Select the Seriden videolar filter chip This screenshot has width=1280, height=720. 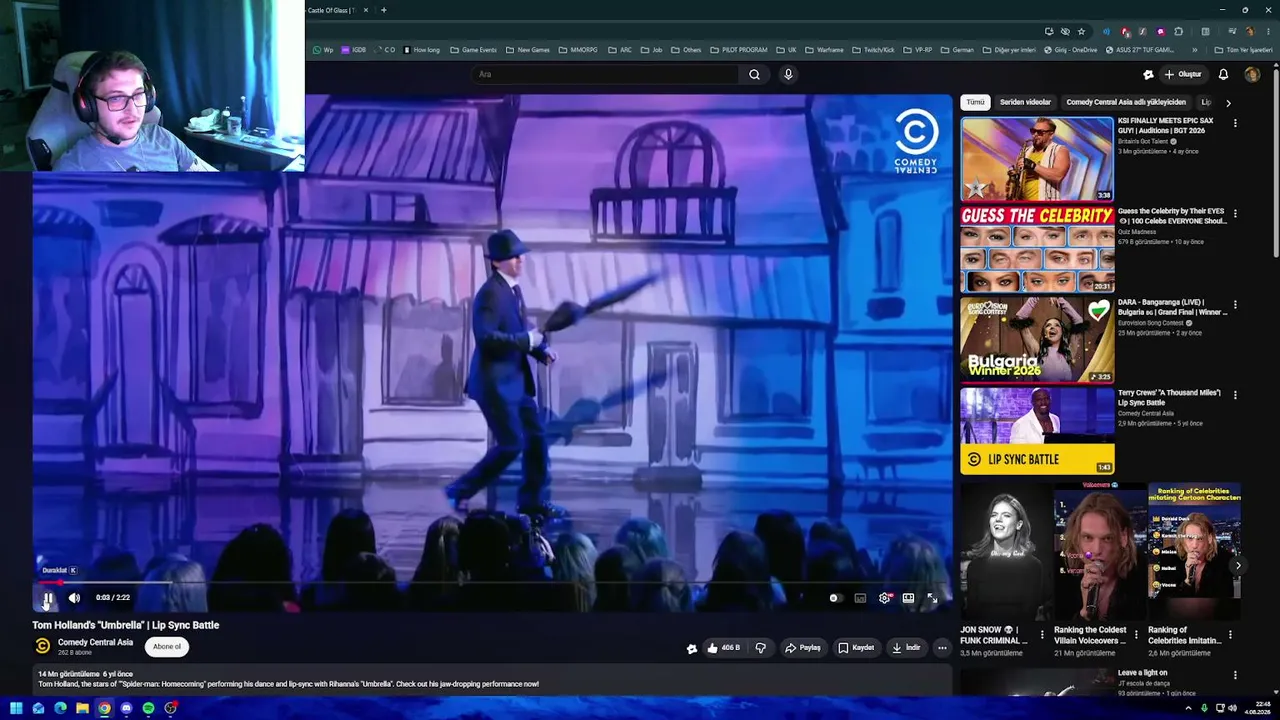[x=1025, y=102]
